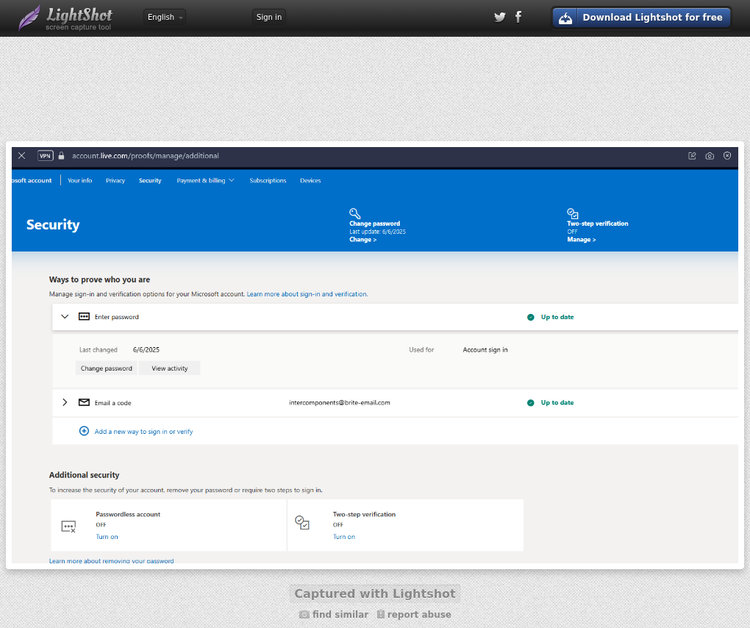The width and height of the screenshot is (750, 628).
Task: Open the Lightshot Twitter page icon
Action: (500, 17)
